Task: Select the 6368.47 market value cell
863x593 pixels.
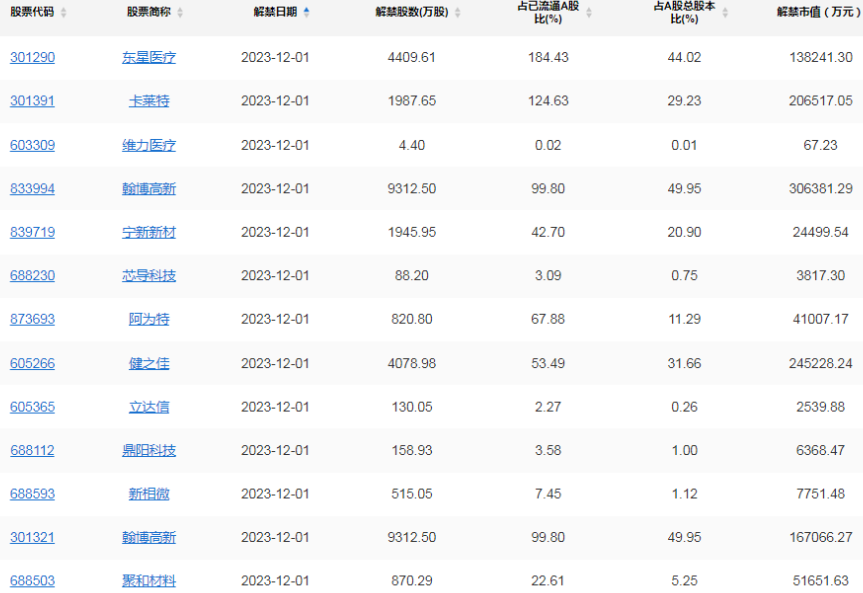Action: coord(821,450)
